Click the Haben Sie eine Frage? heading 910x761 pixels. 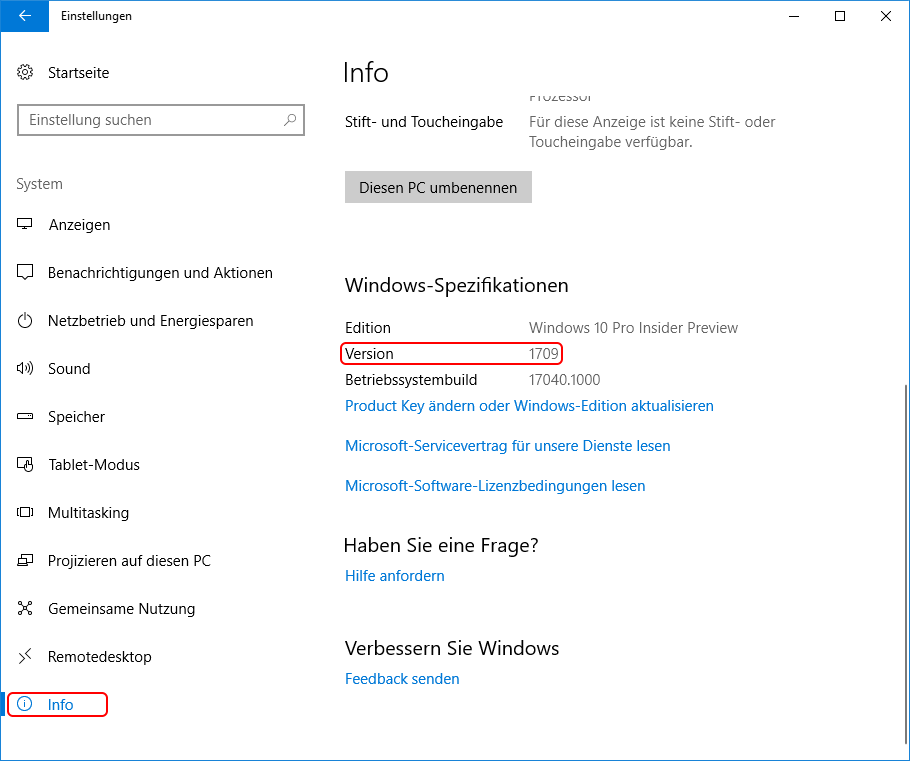pos(441,546)
